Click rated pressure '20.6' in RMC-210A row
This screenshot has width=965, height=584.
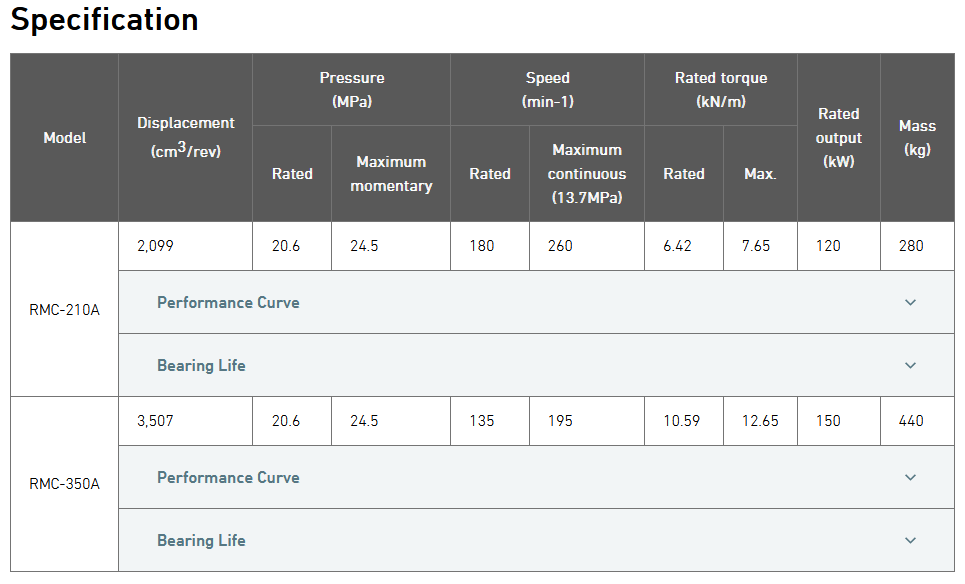tap(286, 246)
